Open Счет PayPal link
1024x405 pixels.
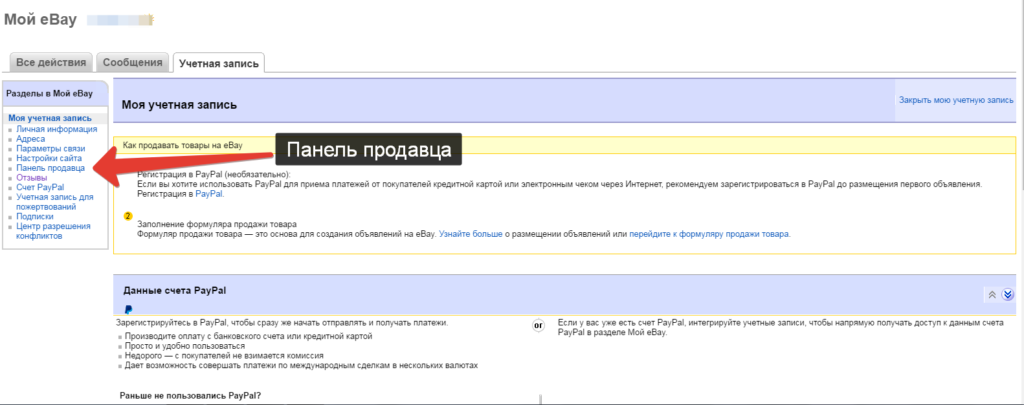(40, 187)
